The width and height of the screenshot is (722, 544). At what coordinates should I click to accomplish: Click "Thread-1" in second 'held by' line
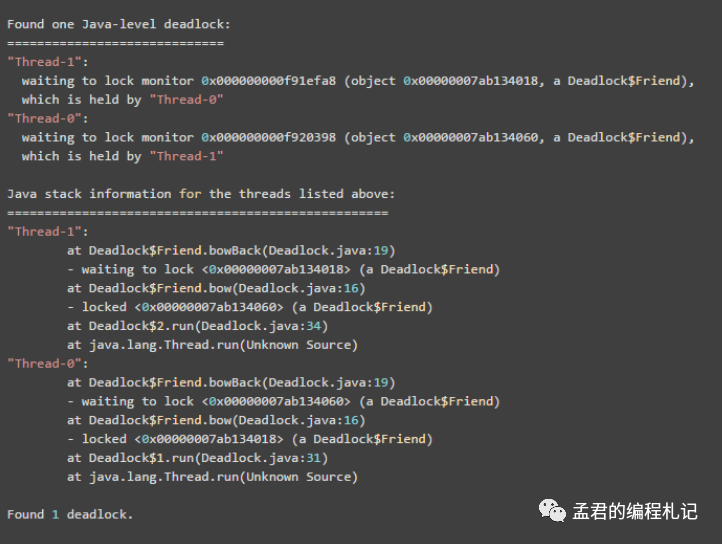pos(186,156)
